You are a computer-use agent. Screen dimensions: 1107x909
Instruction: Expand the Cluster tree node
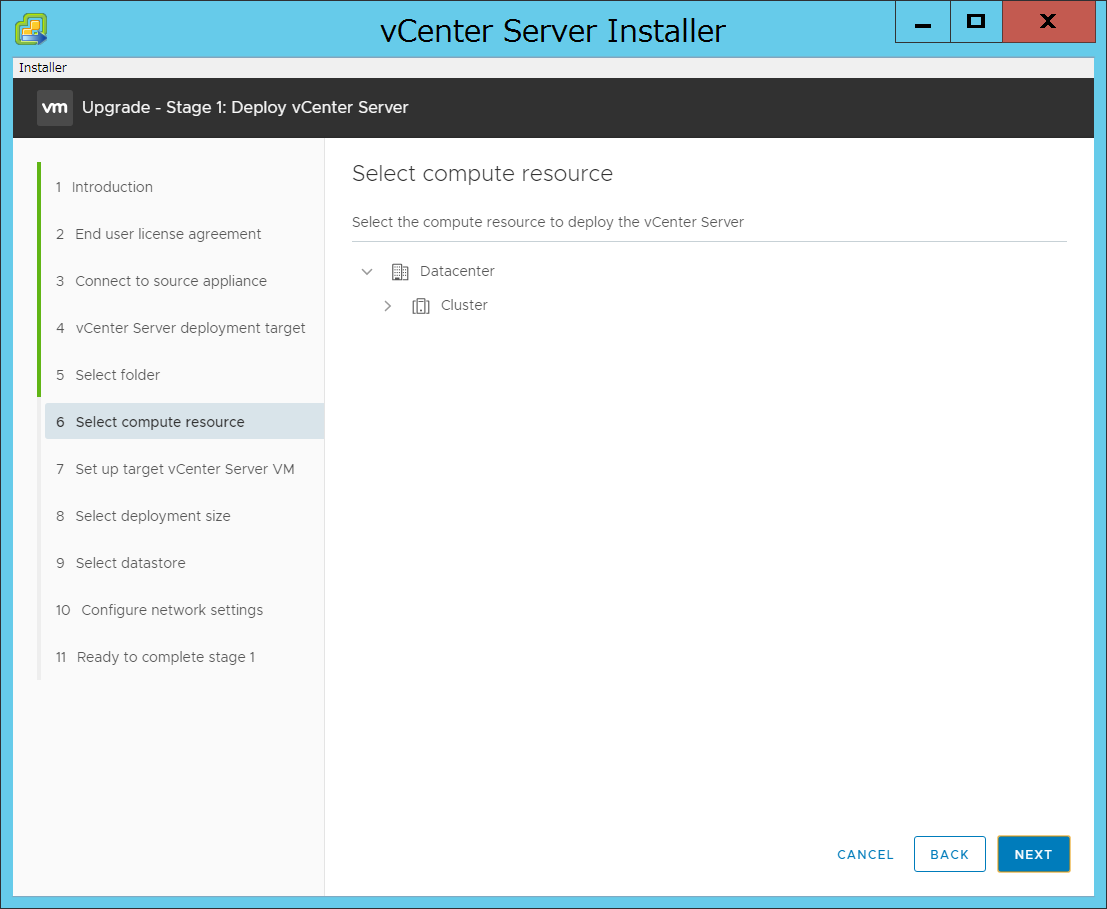pos(388,306)
